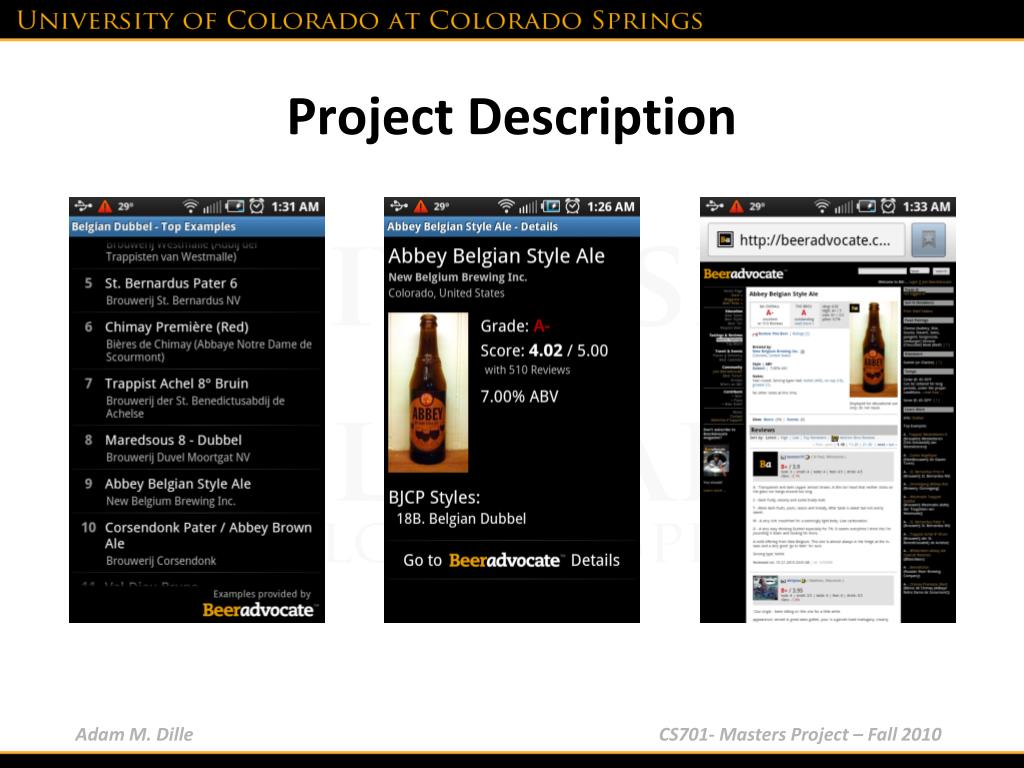Tap the BA favicon in the browser URL bar
Screen dimensions: 1024x768
pyautogui.click(x=725, y=240)
